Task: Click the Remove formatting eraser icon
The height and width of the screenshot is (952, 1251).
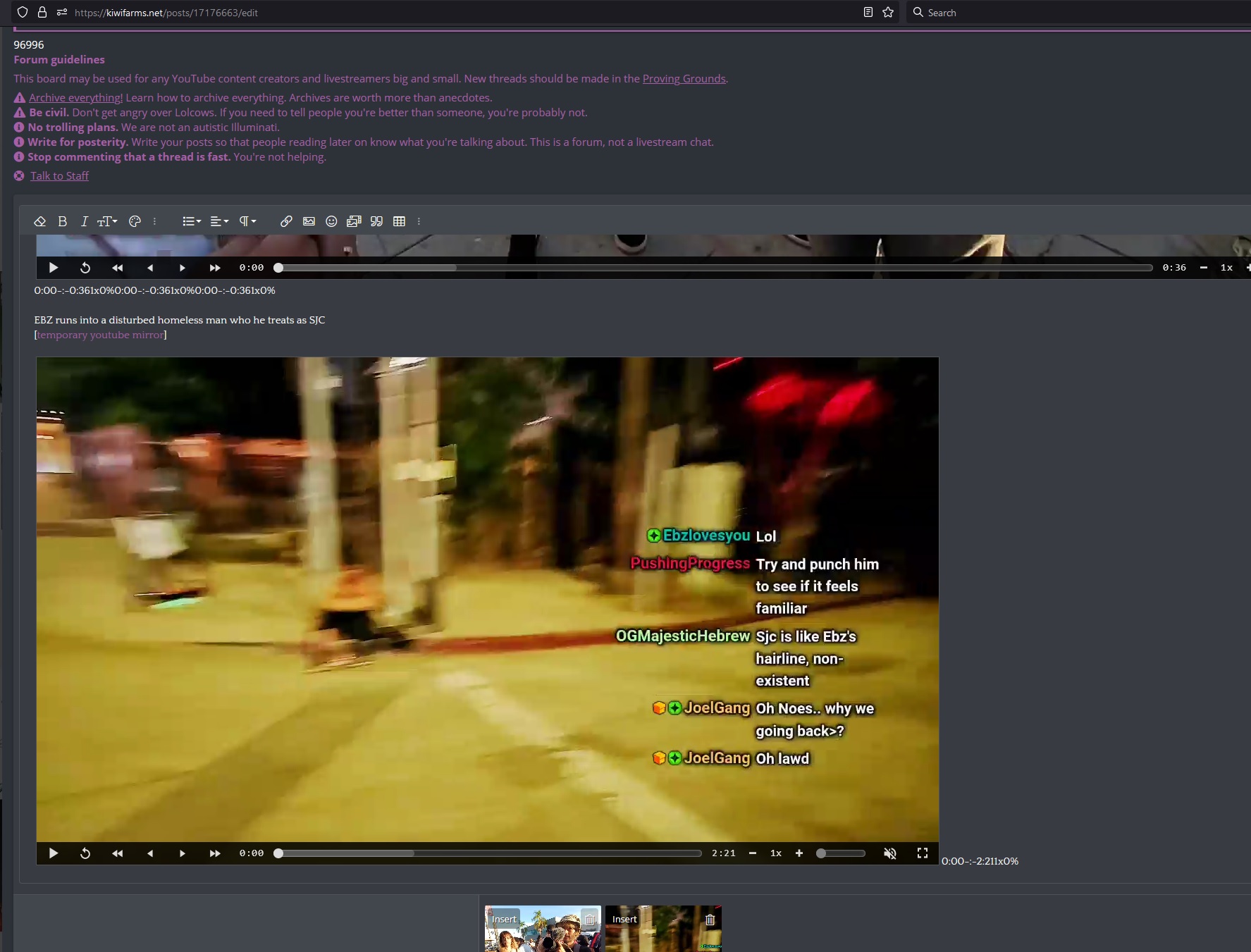Action: point(40,221)
